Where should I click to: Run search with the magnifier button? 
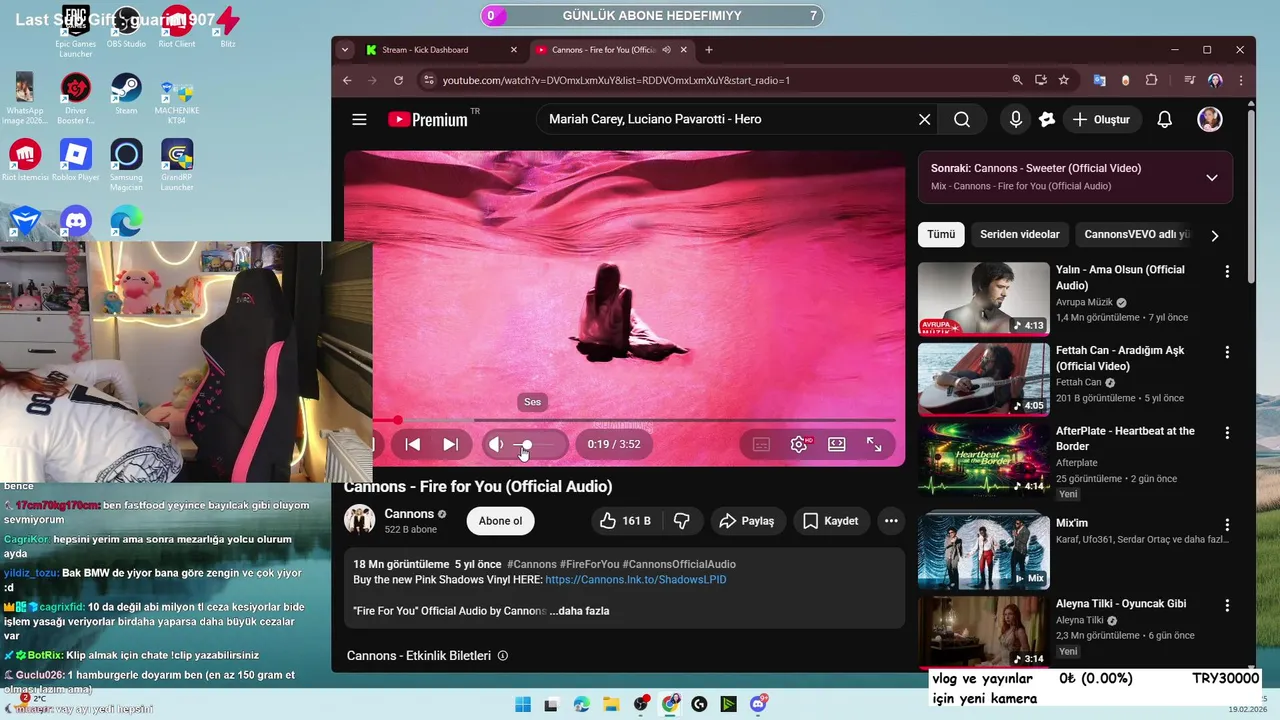(962, 120)
